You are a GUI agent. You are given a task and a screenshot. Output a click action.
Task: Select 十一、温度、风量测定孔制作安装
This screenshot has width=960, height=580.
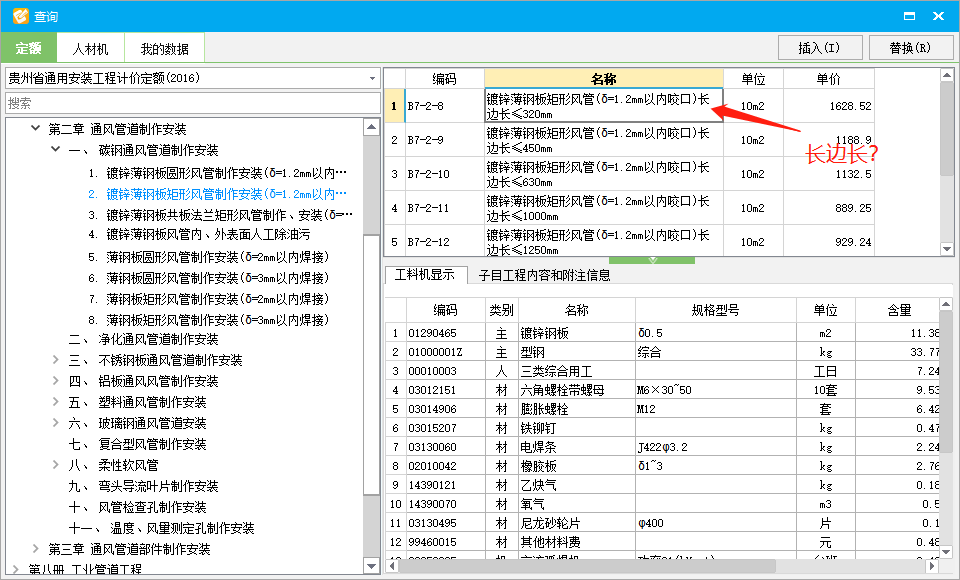point(161,528)
